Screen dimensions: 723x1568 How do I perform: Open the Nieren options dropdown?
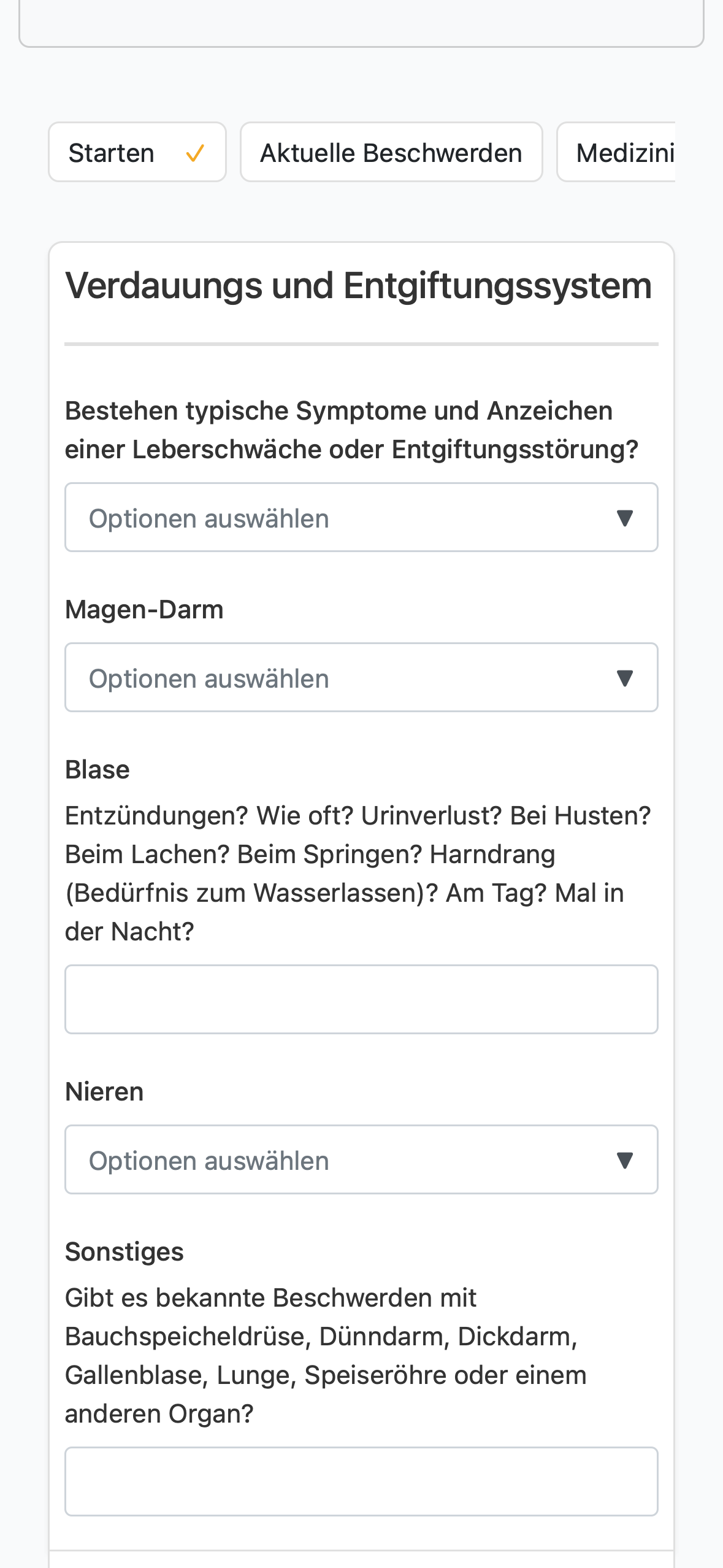[x=361, y=1159]
